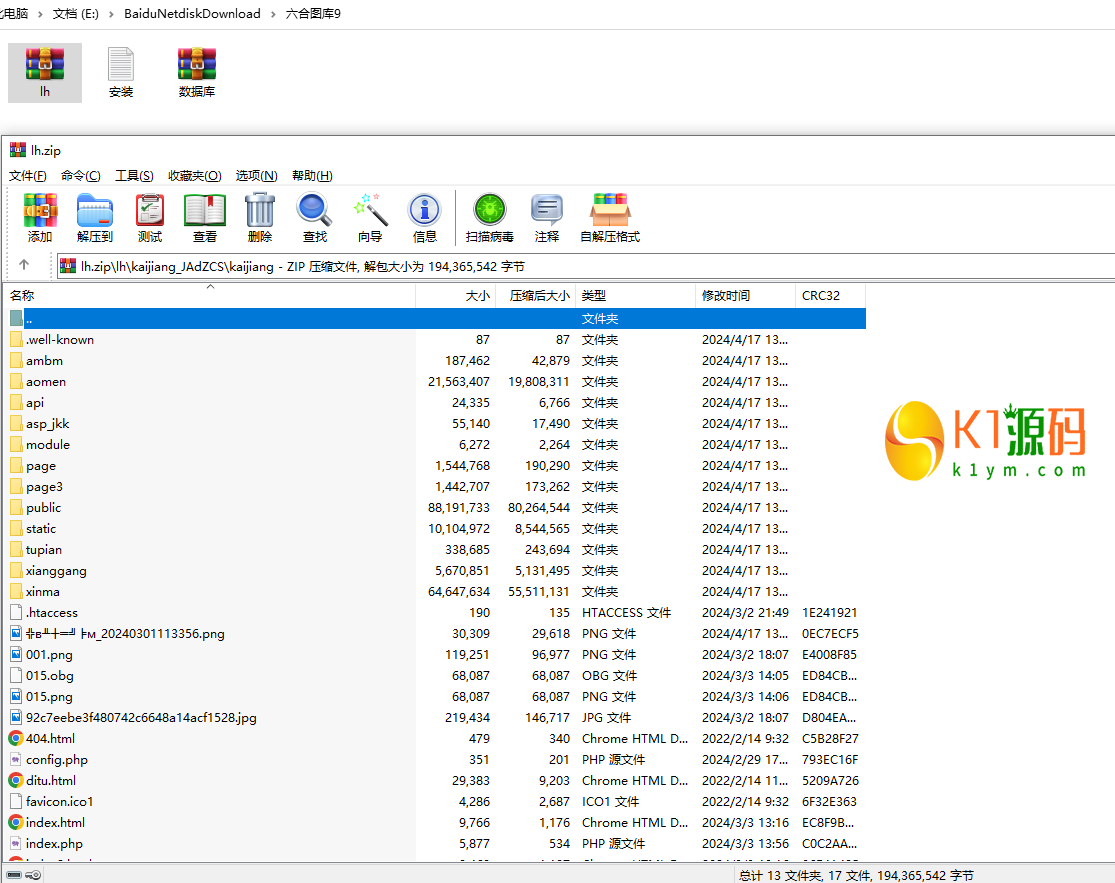Screen dimensions: 1115x883
Task: Select the aomen folder row
Action: 46,382
